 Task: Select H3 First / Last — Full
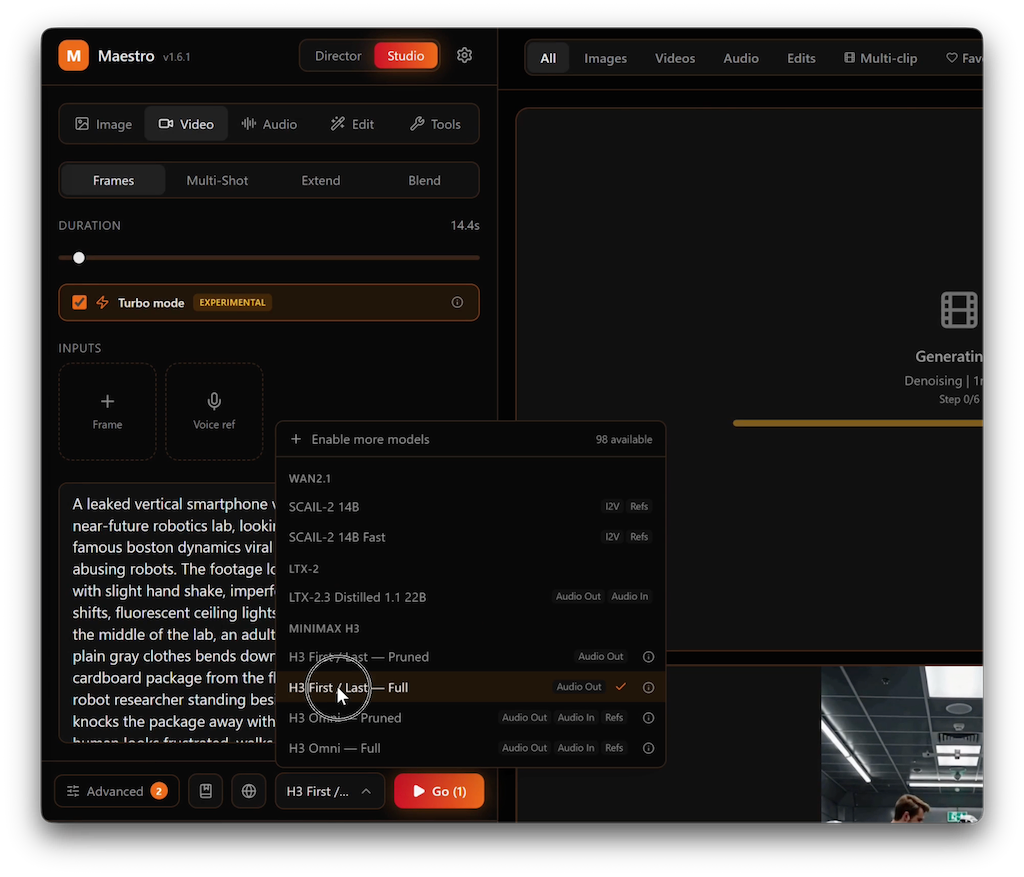tap(470, 688)
